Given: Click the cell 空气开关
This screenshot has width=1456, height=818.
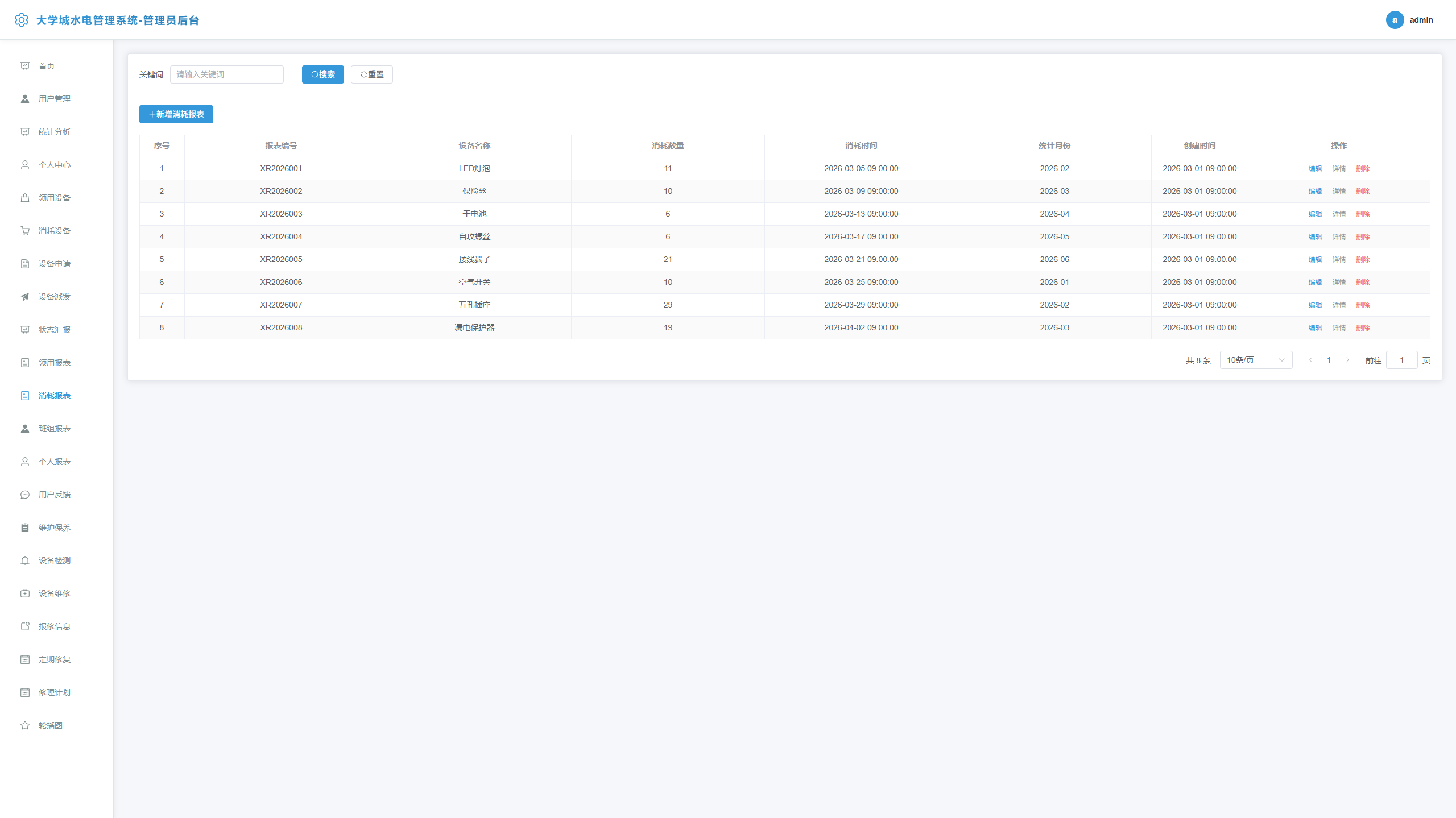Looking at the screenshot, I should point(474,282).
